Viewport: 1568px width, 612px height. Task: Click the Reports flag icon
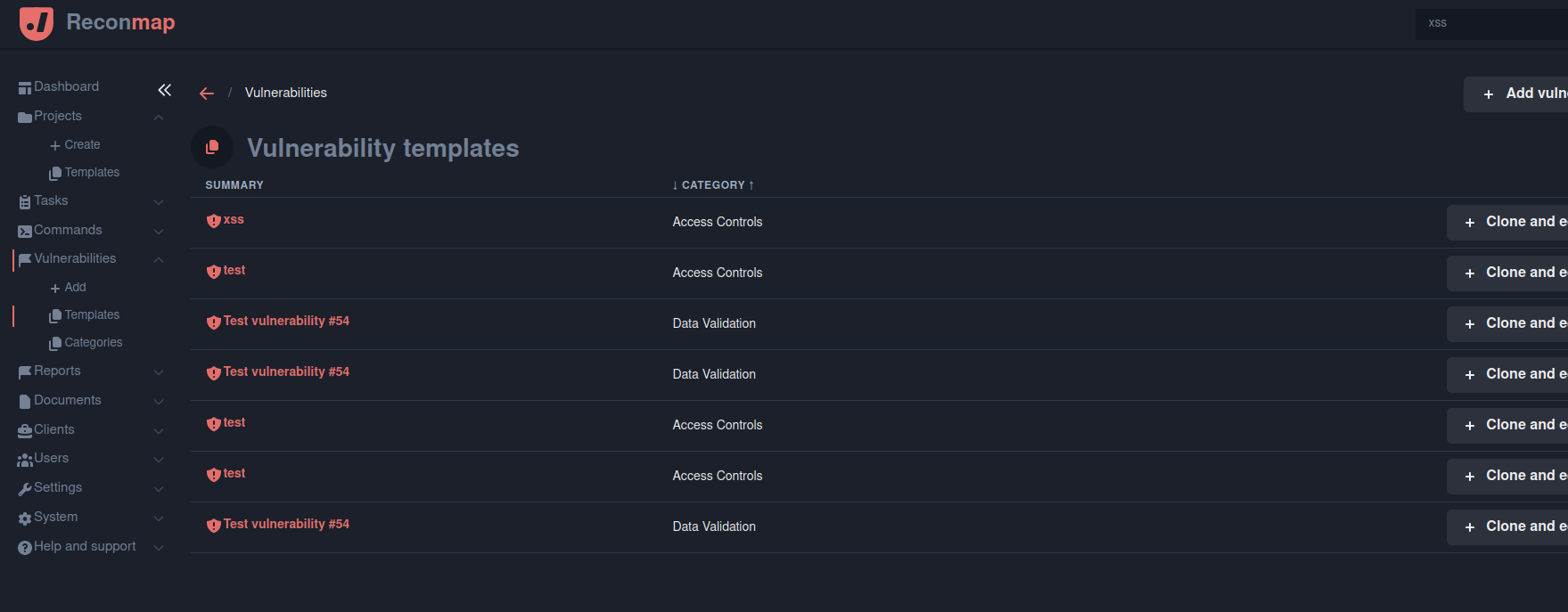25,371
